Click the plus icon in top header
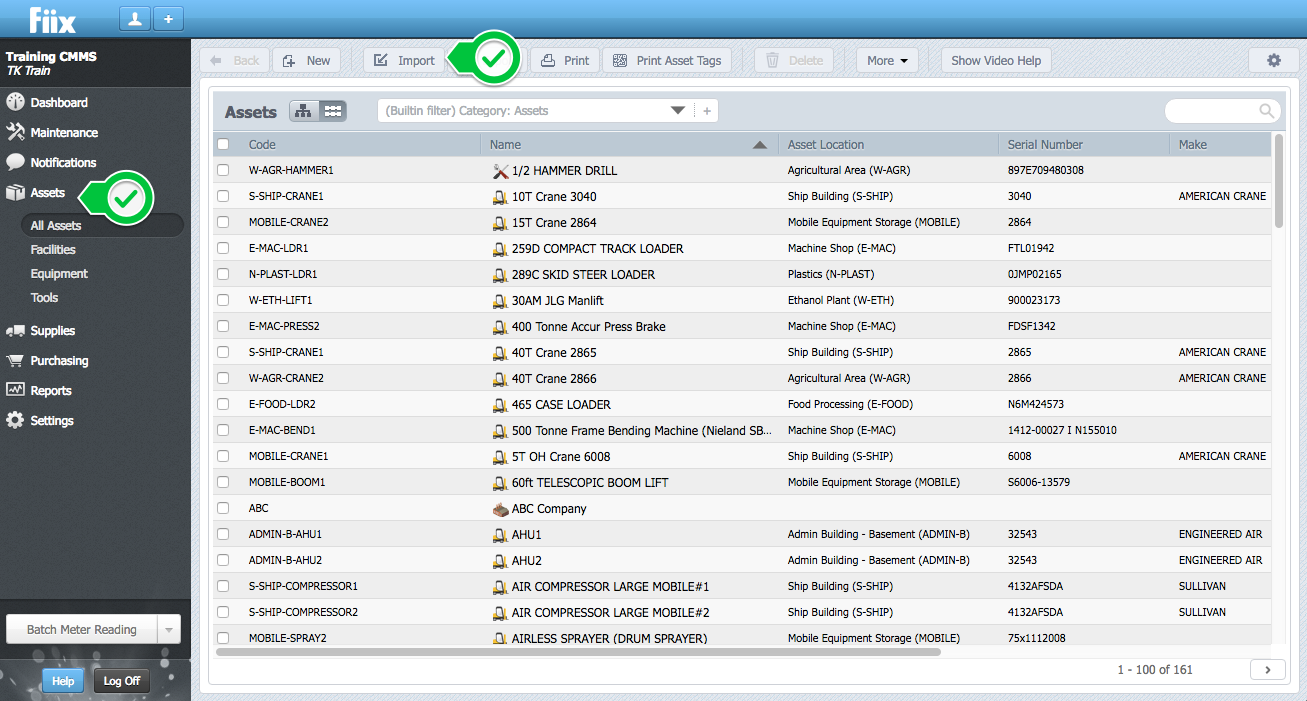The width and height of the screenshot is (1307, 701). pyautogui.click(x=168, y=18)
